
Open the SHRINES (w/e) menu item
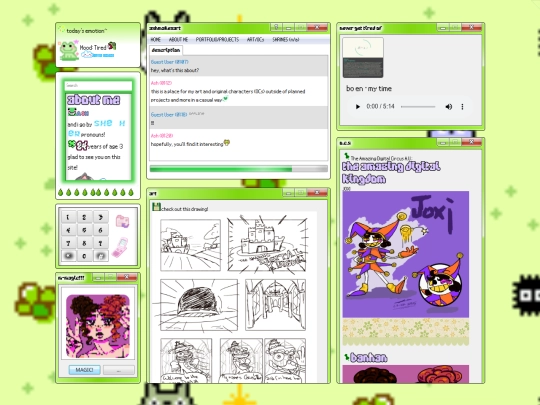tap(286, 40)
